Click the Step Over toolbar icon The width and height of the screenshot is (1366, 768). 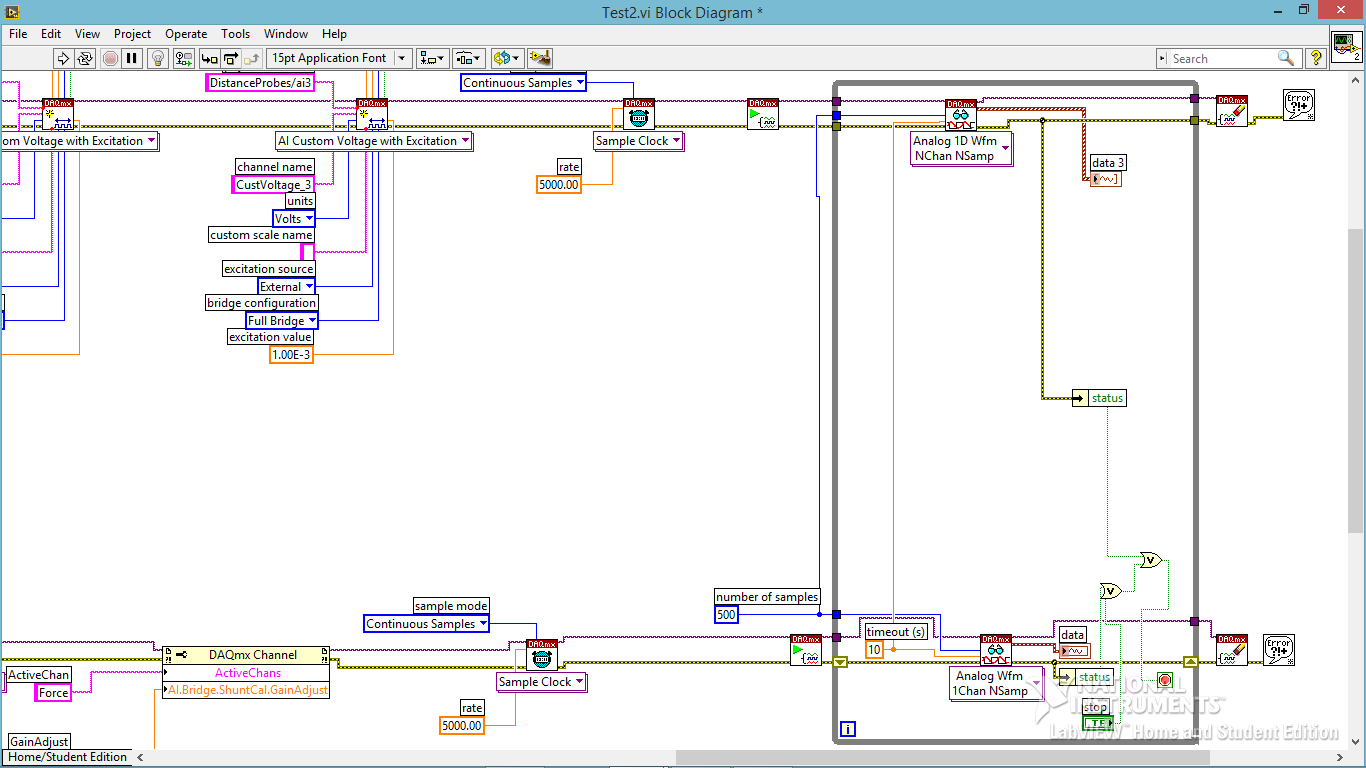pyautogui.click(x=231, y=58)
